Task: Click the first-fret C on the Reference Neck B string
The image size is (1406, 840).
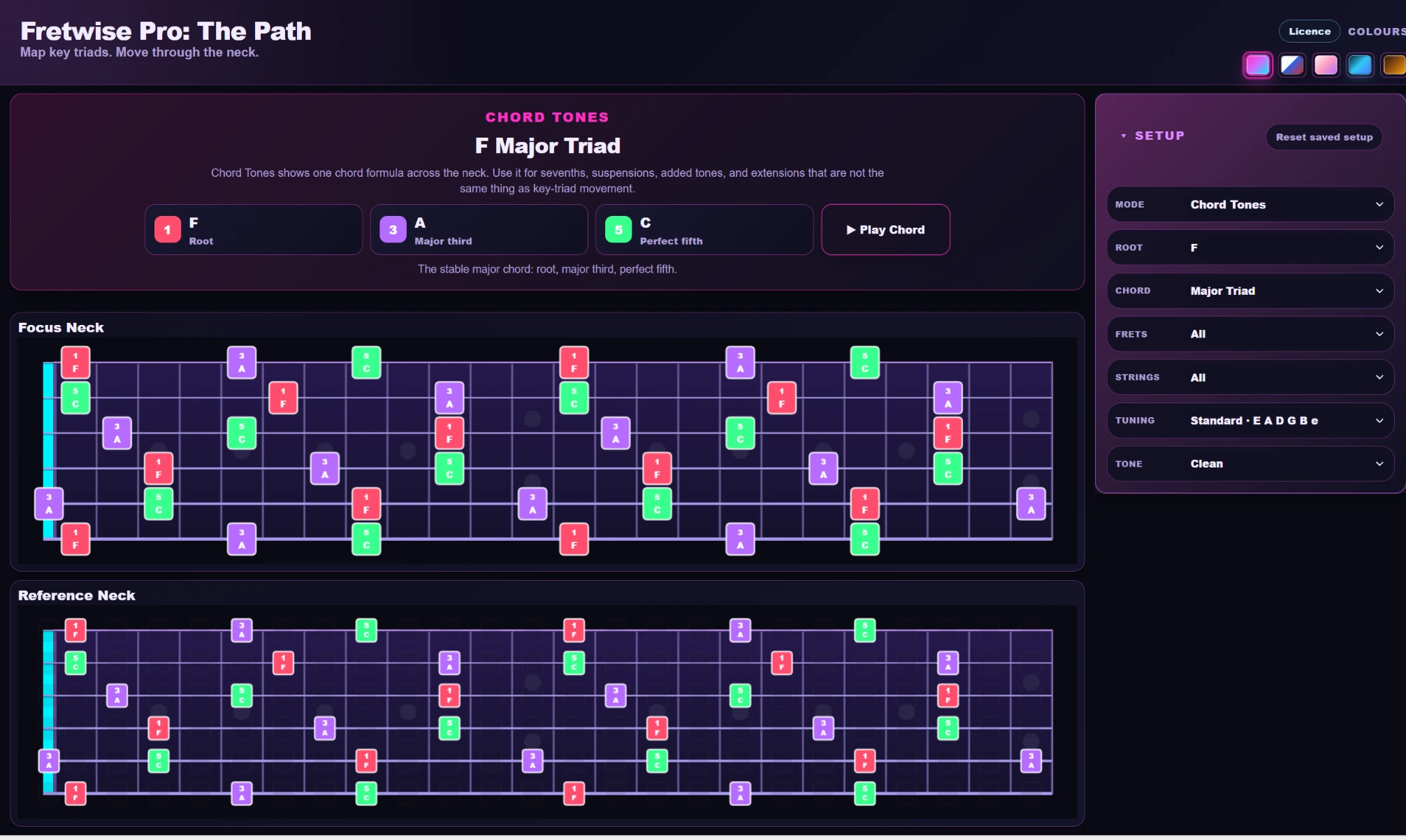Action: tap(75, 662)
